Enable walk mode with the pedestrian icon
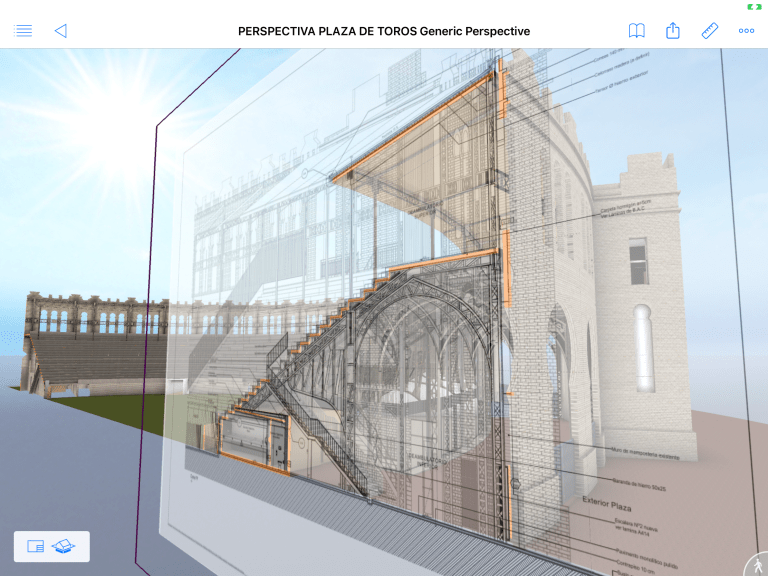Screen dimensions: 768x576 click(x=755, y=564)
